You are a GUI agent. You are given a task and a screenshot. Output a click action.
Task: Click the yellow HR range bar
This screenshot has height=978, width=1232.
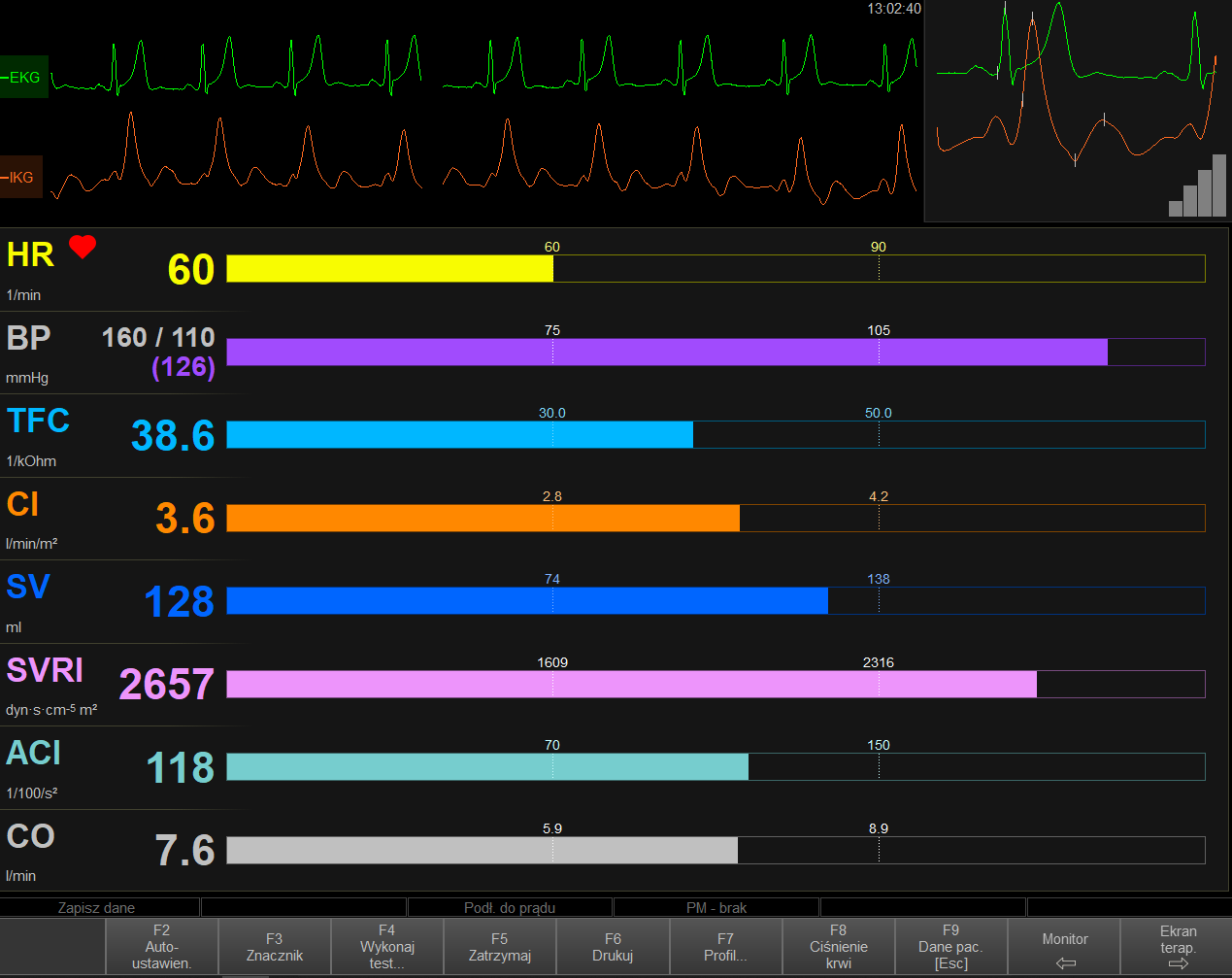pos(388,269)
